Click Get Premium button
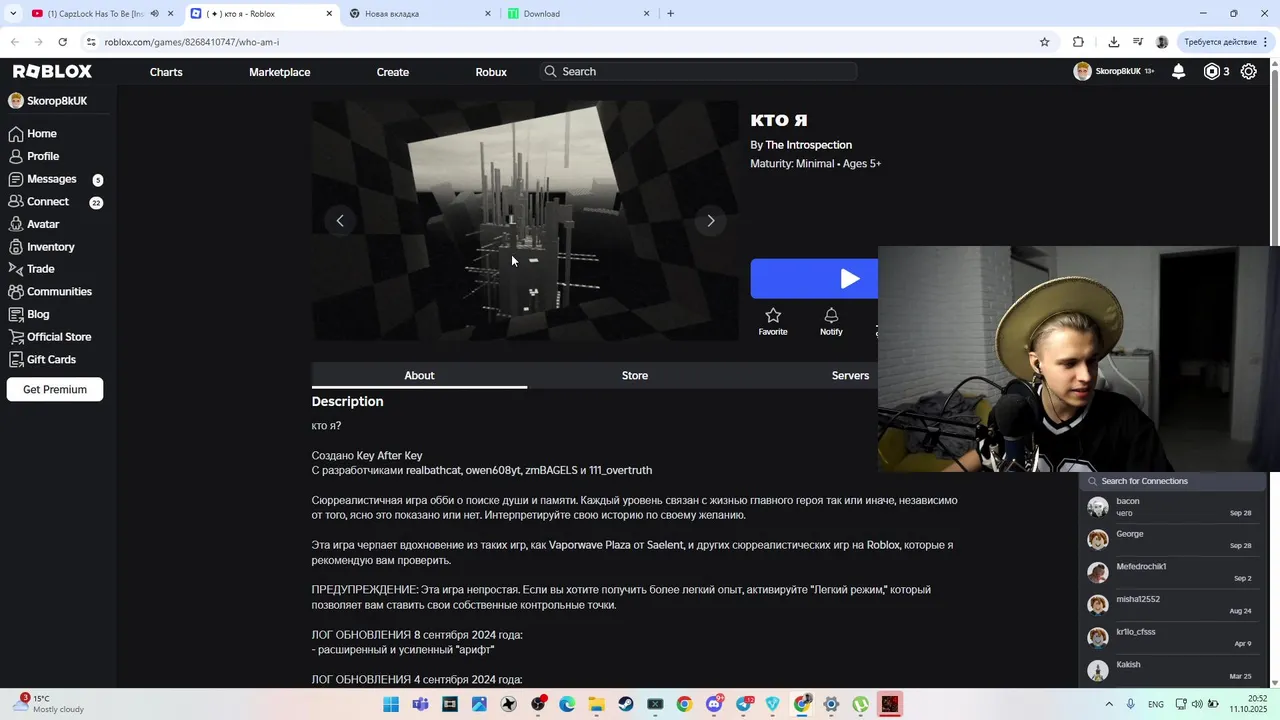1280x720 pixels. click(x=55, y=389)
